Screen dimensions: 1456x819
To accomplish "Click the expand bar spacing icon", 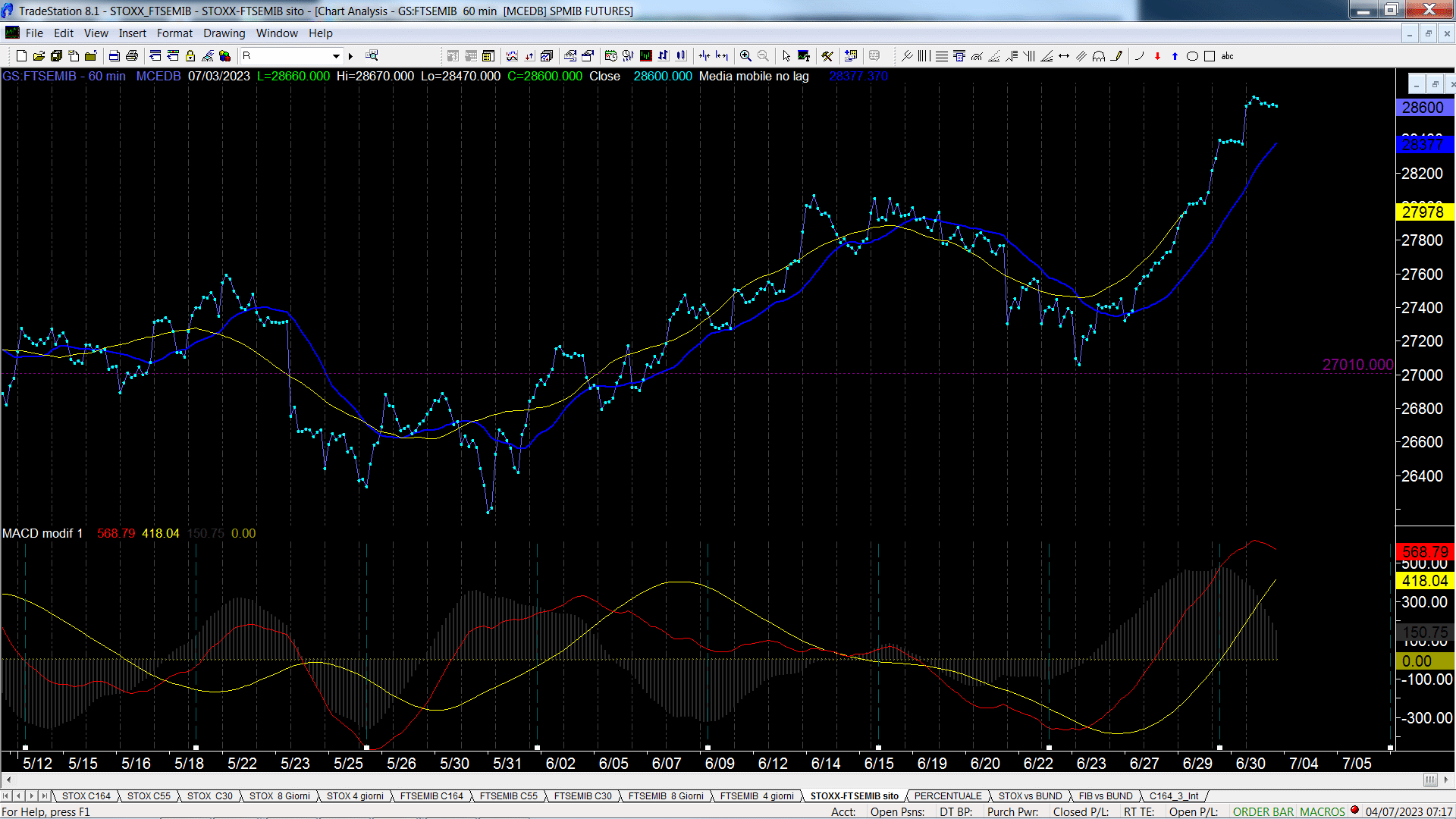I will [722, 56].
